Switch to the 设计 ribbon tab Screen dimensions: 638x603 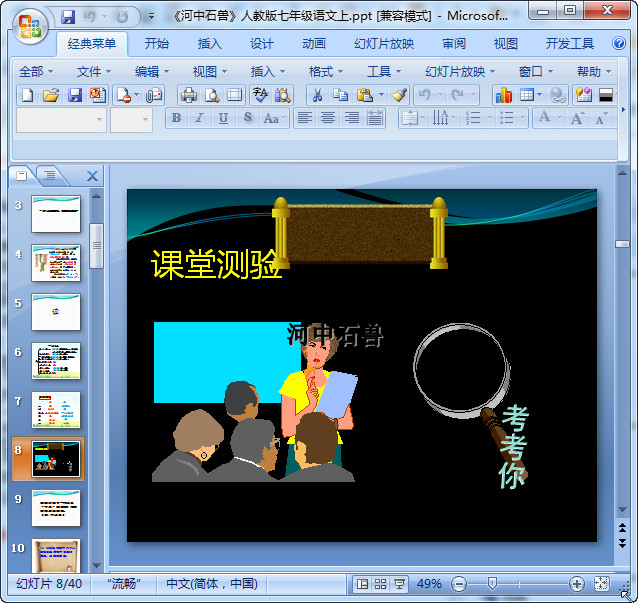pos(262,44)
